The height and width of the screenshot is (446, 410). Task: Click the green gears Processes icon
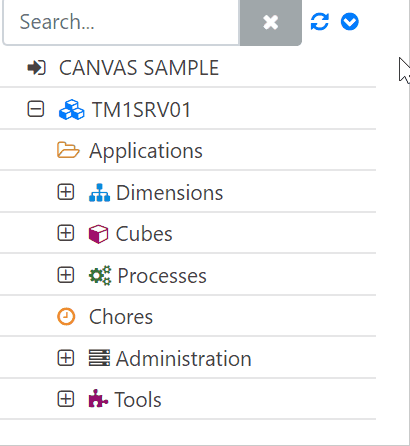(x=100, y=275)
